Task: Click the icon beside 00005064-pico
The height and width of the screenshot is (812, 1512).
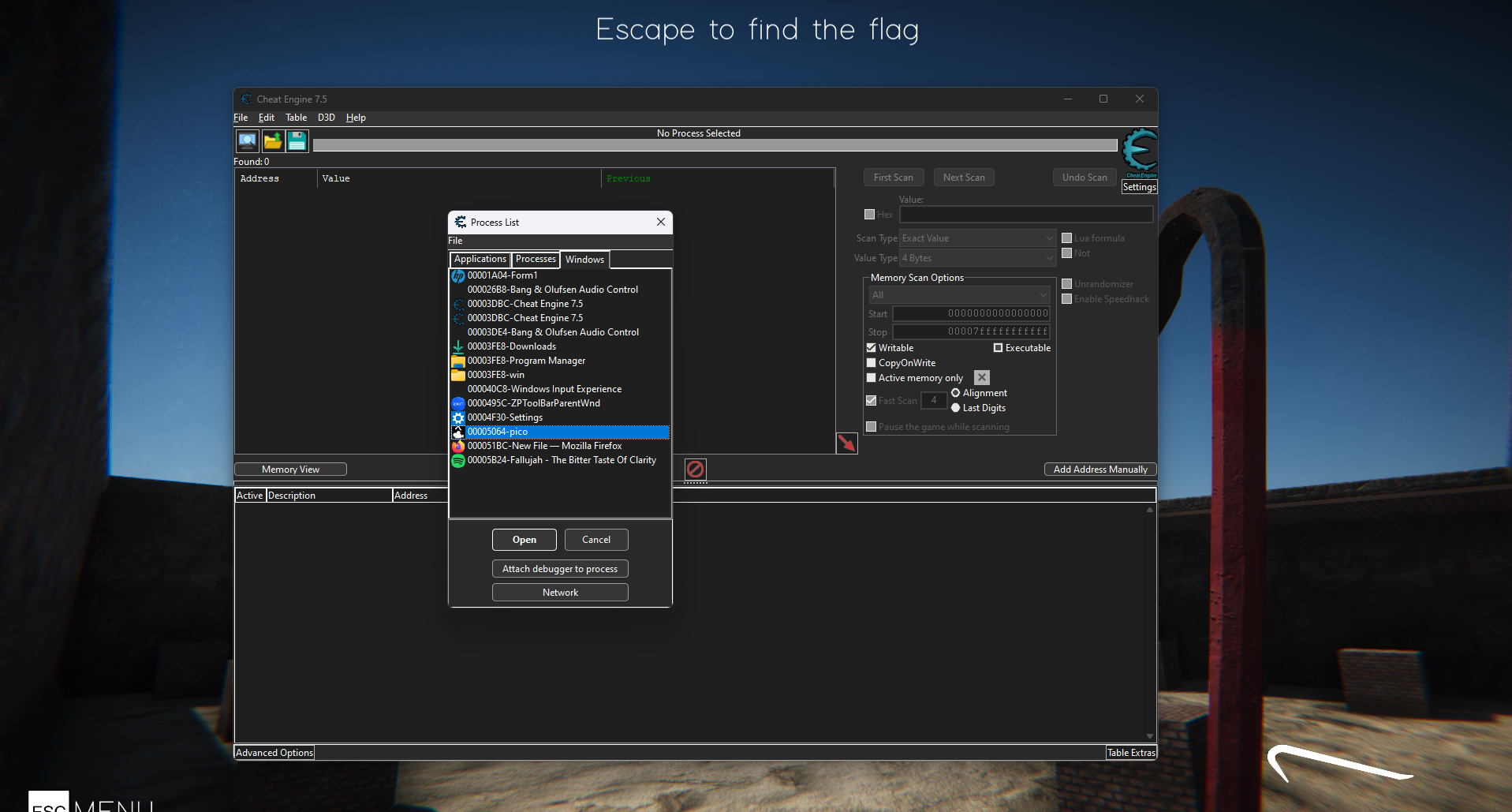Action: pyautogui.click(x=458, y=432)
